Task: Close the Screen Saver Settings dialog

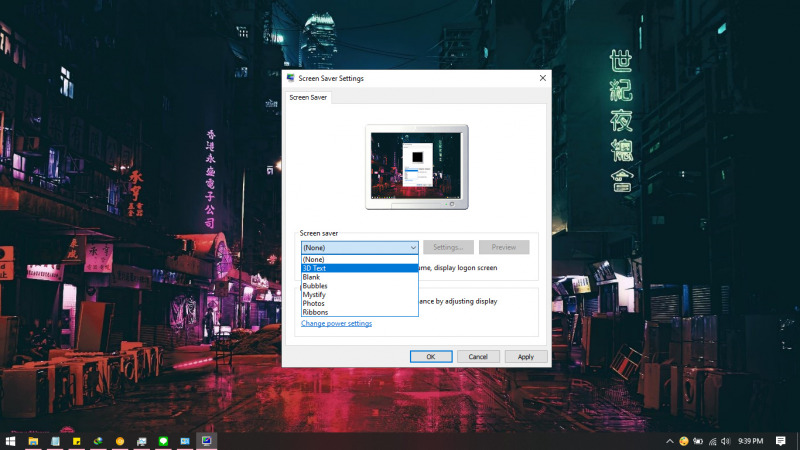Action: click(x=543, y=78)
